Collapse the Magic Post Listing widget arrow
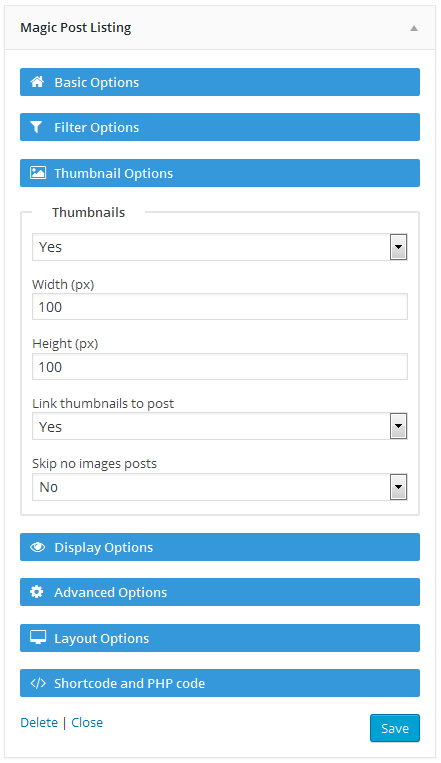Screen dimensions: 441x763 (414, 28)
